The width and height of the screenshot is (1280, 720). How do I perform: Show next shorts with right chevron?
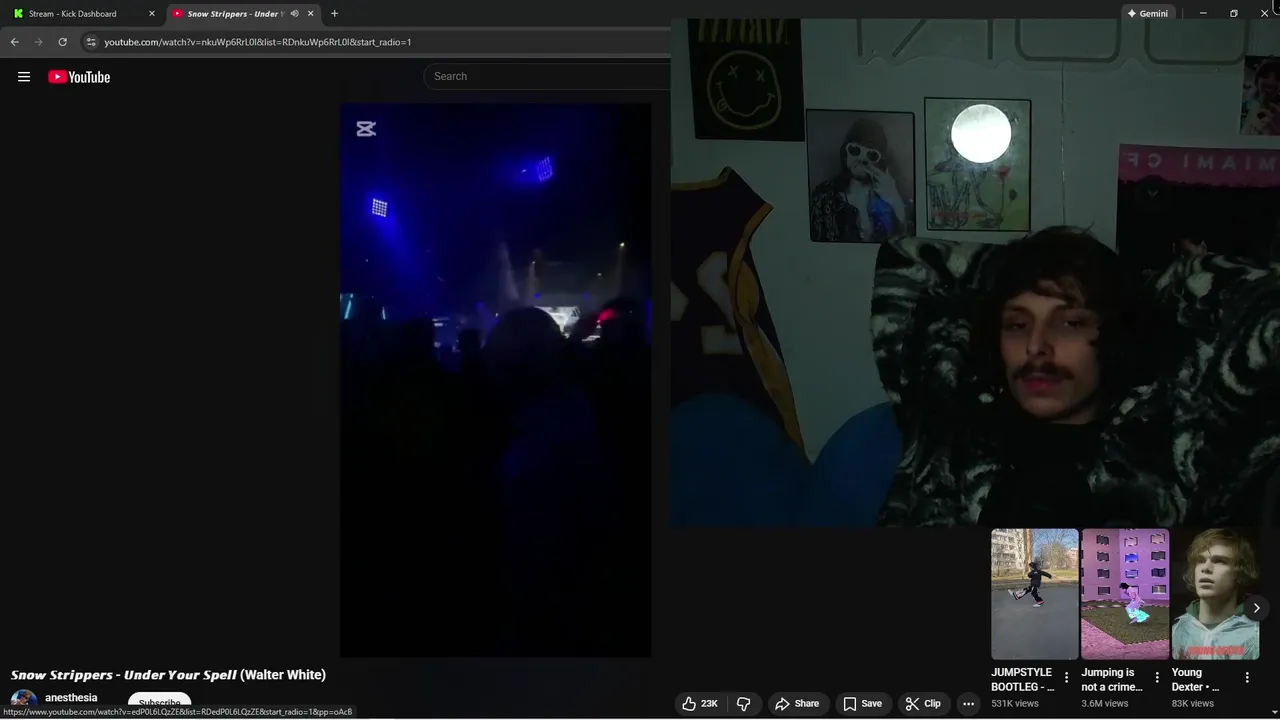[1257, 608]
